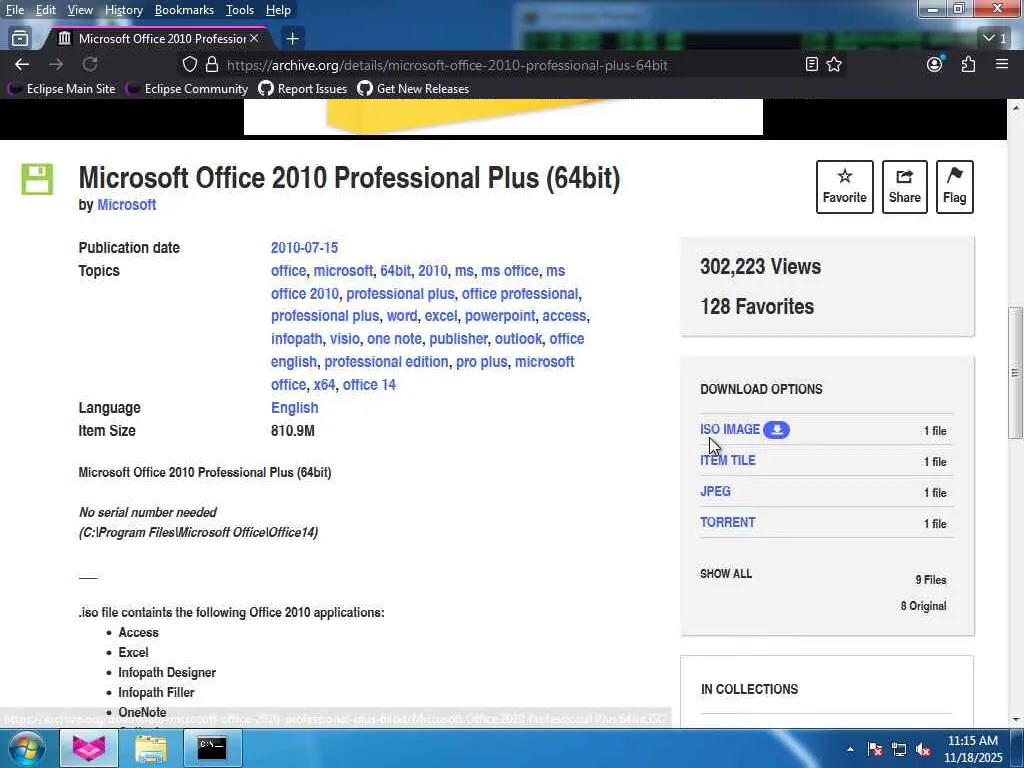Open Firefox View icon beside the tabs
The width and height of the screenshot is (1024, 768).
click(x=20, y=39)
